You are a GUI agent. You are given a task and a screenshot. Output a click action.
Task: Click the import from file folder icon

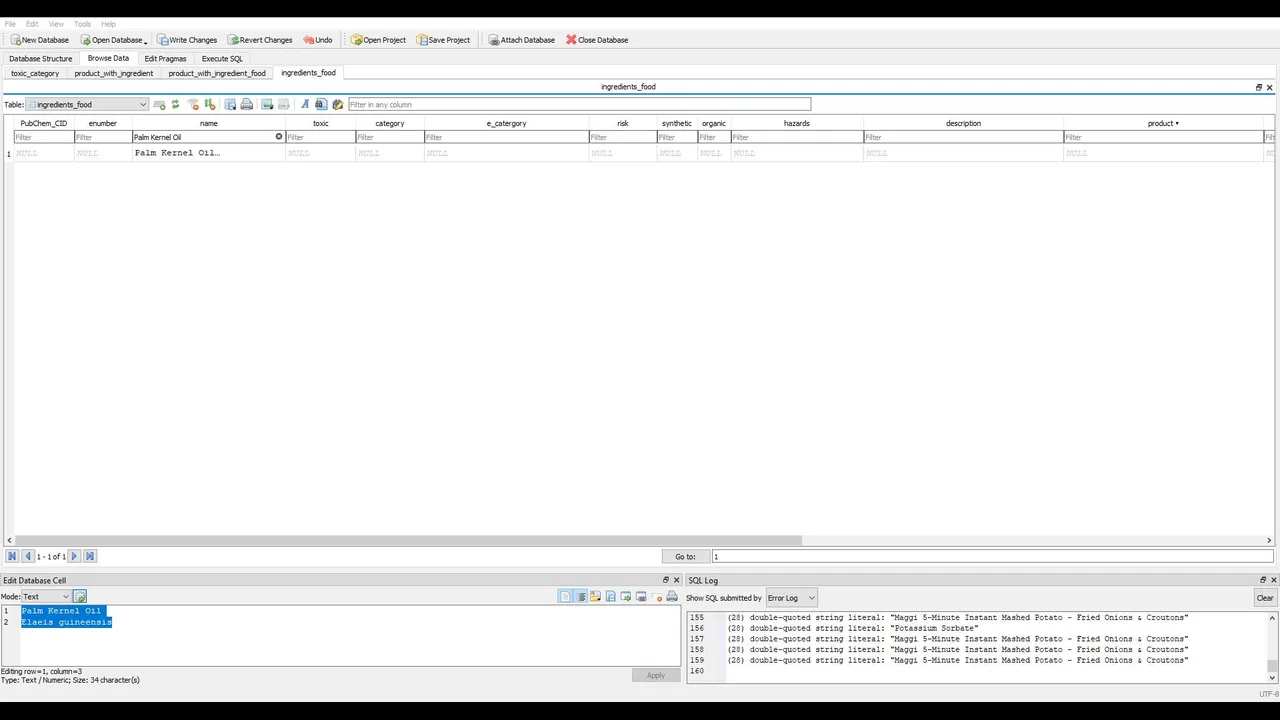(x=595, y=597)
